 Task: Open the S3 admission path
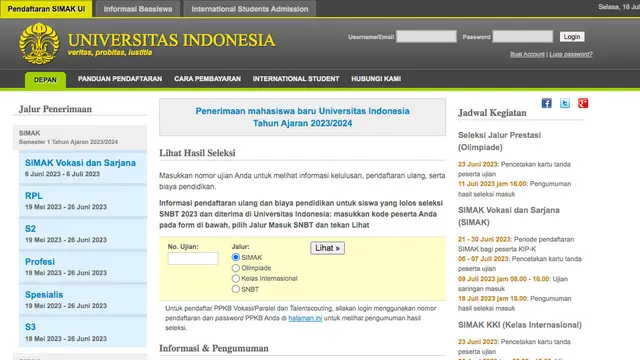[30, 327]
